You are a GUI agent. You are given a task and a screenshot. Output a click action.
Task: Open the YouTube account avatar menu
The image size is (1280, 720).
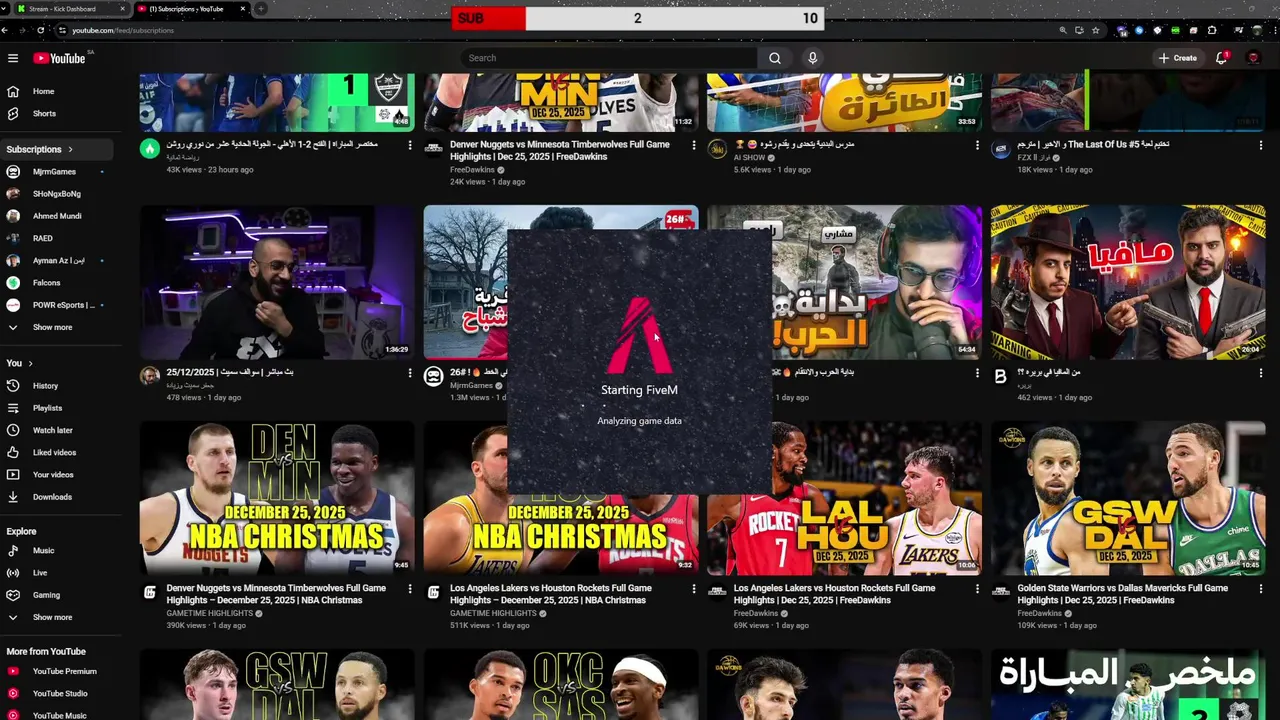click(x=1254, y=58)
